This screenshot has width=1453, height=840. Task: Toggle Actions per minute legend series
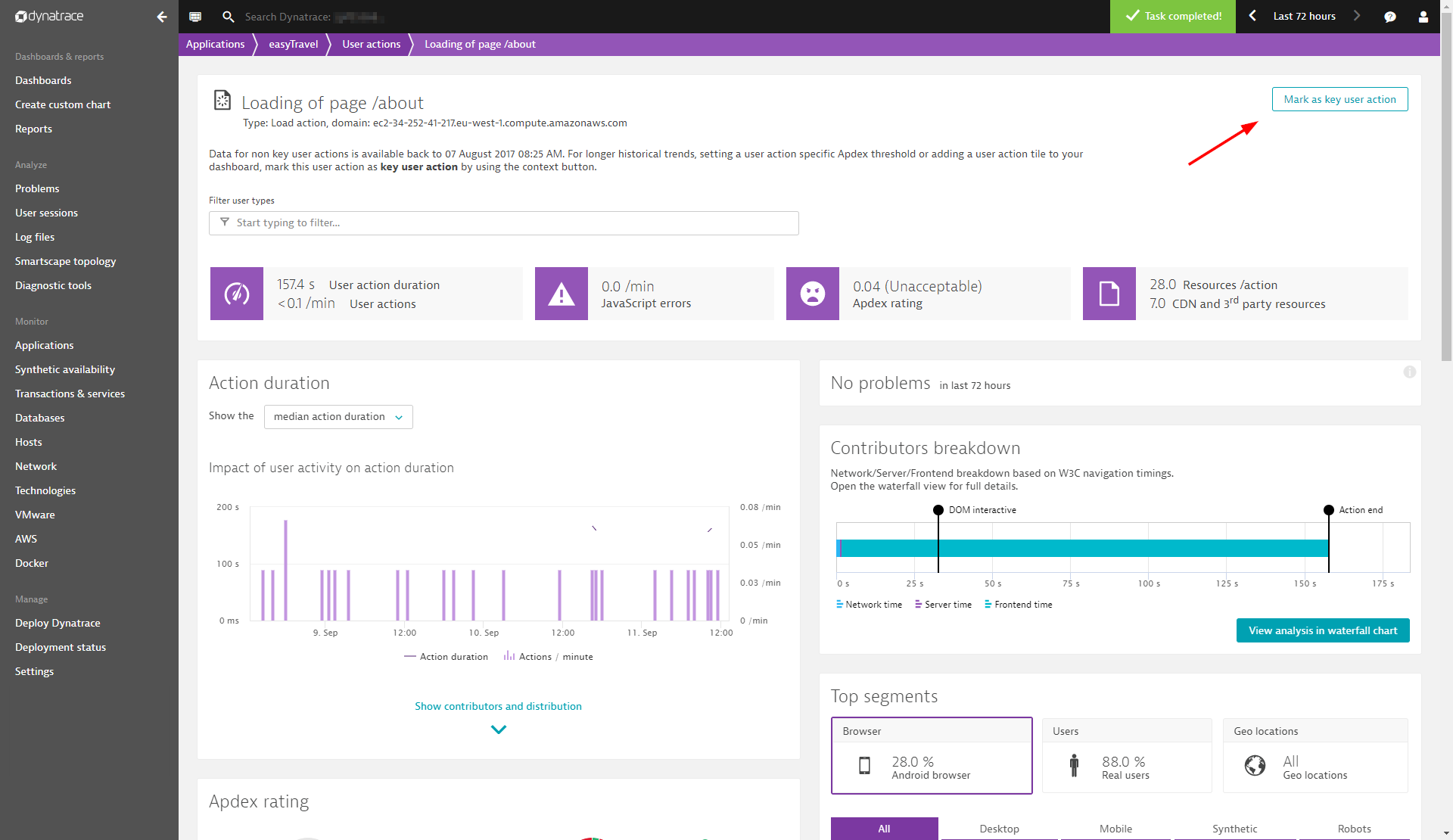549,657
